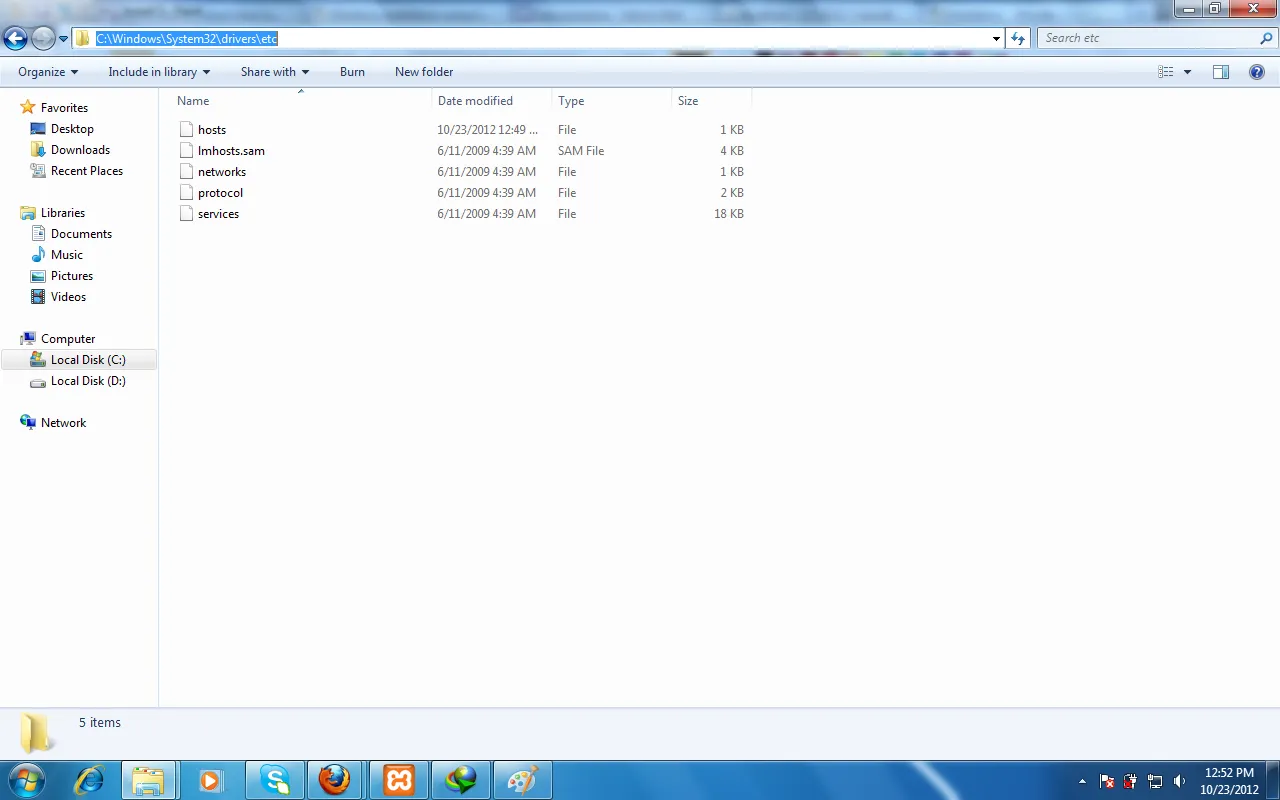The image size is (1280, 800).
Task: Open Paint from the taskbar
Action: pos(522,780)
